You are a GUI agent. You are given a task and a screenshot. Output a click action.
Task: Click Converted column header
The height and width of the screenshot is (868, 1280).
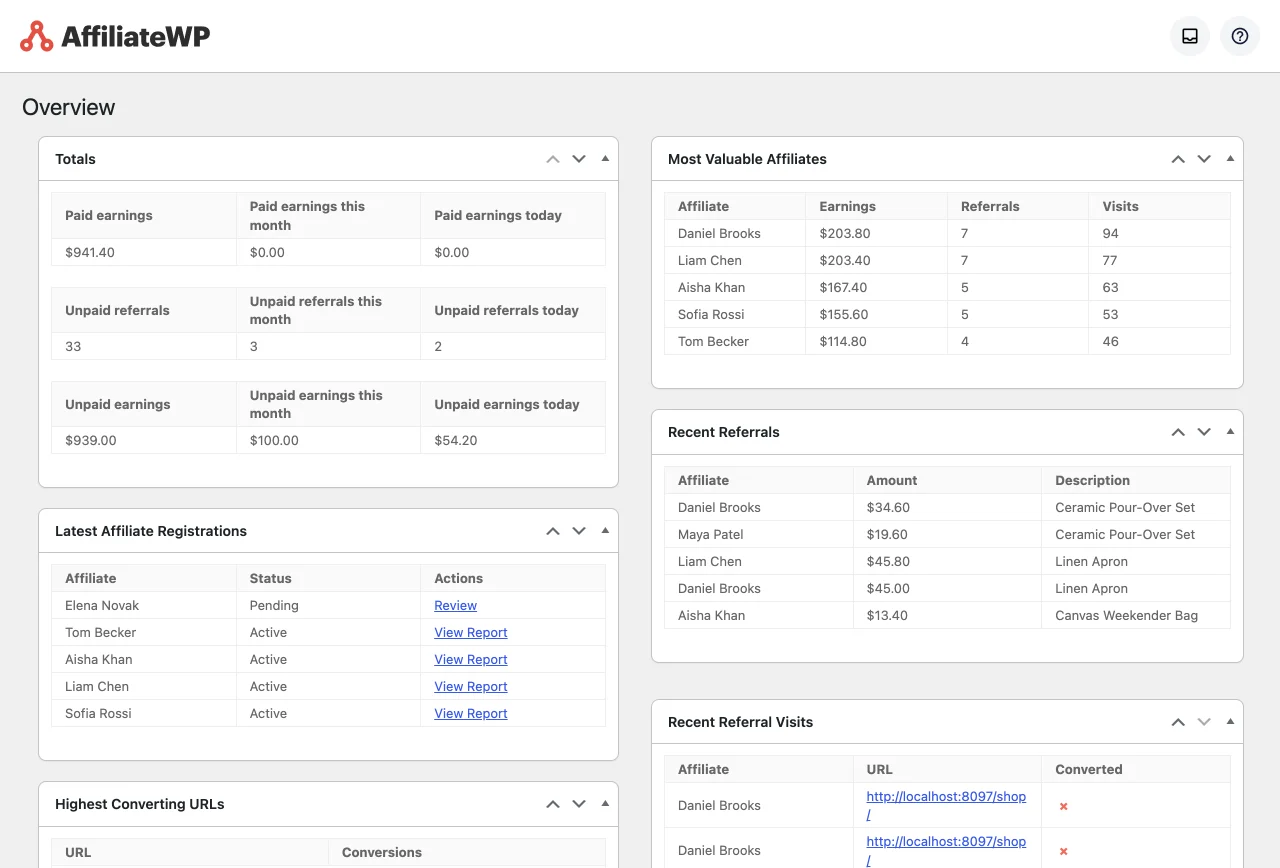(1089, 769)
